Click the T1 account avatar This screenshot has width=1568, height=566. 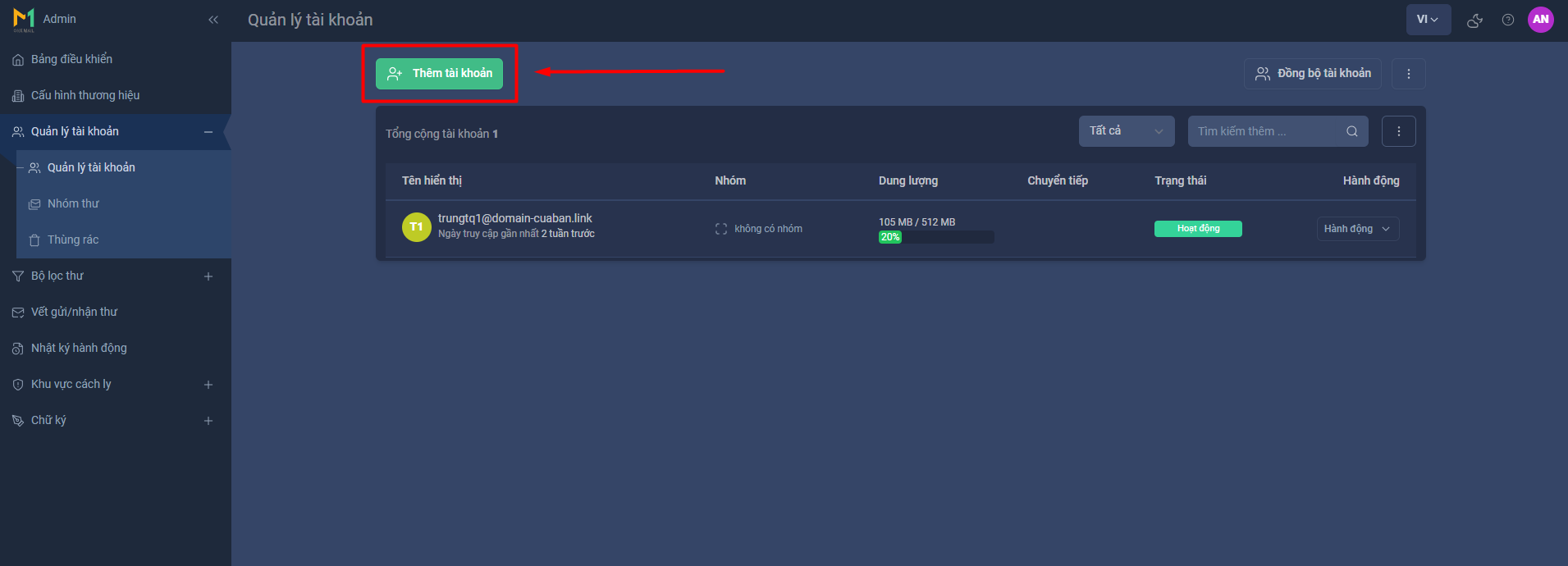point(416,227)
